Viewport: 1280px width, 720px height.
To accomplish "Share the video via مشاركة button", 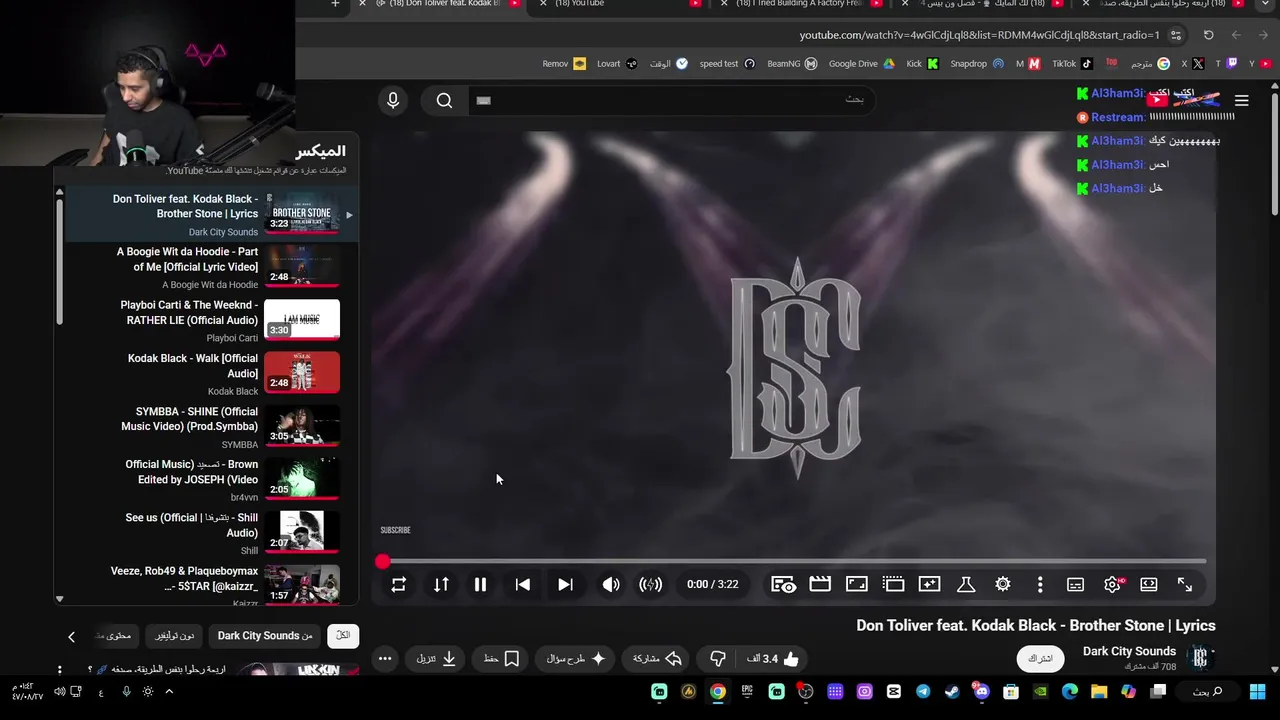I will [x=657, y=659].
